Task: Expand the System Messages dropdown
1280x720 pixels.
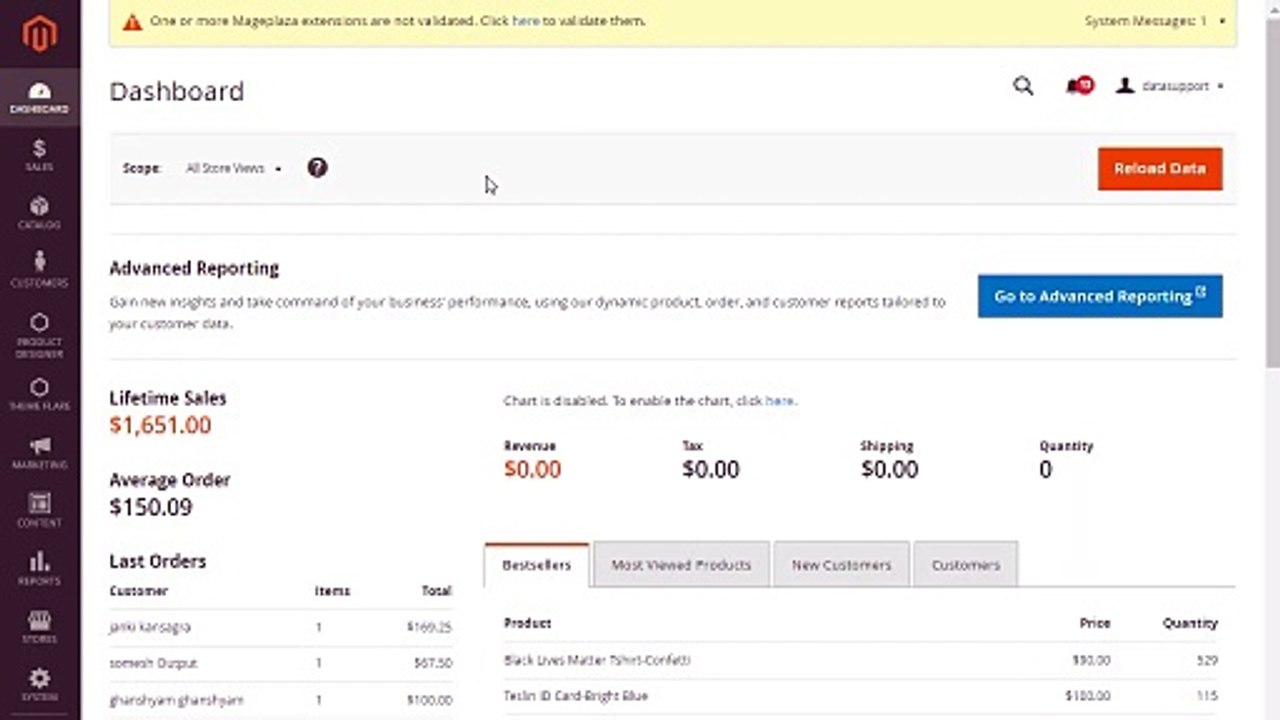Action: [1155, 20]
